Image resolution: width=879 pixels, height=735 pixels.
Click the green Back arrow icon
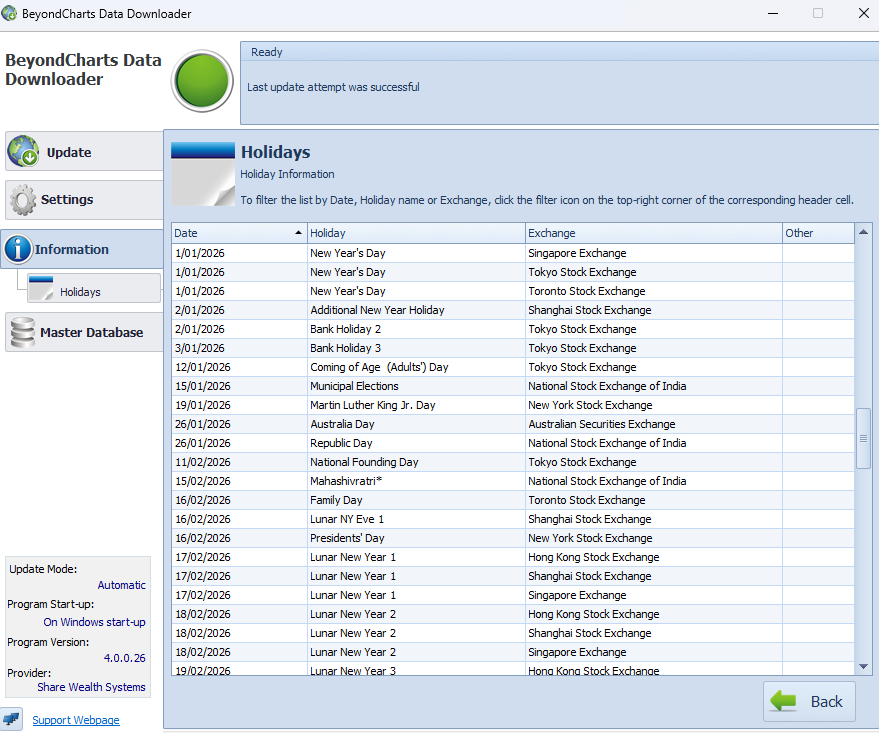click(x=785, y=701)
